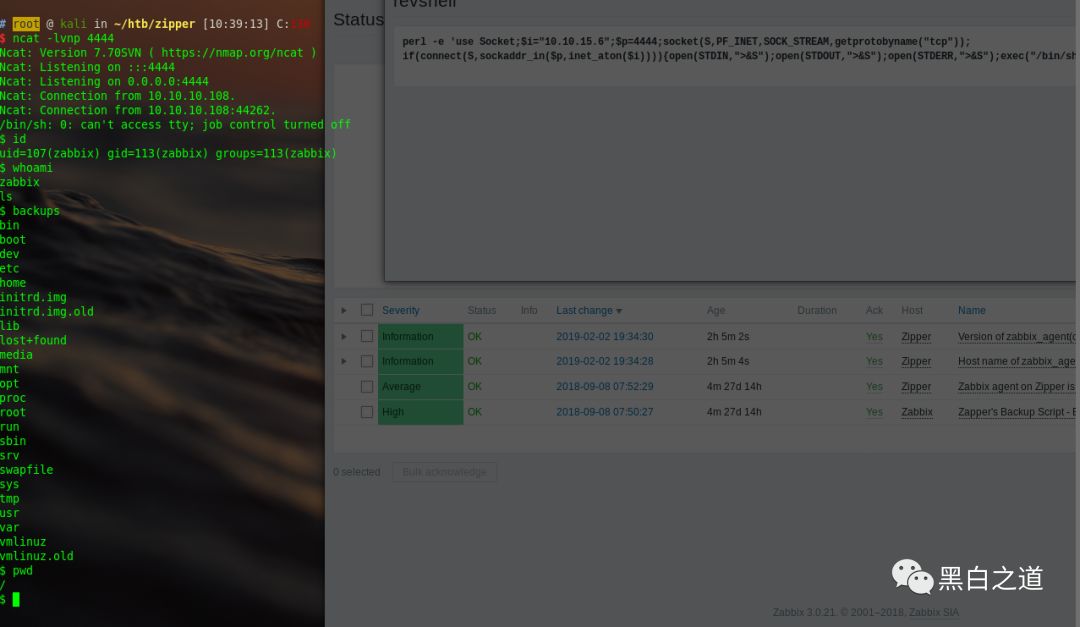Click the Average row's '4m 27d 14h' age
The height and width of the screenshot is (627, 1080).
pos(734,387)
